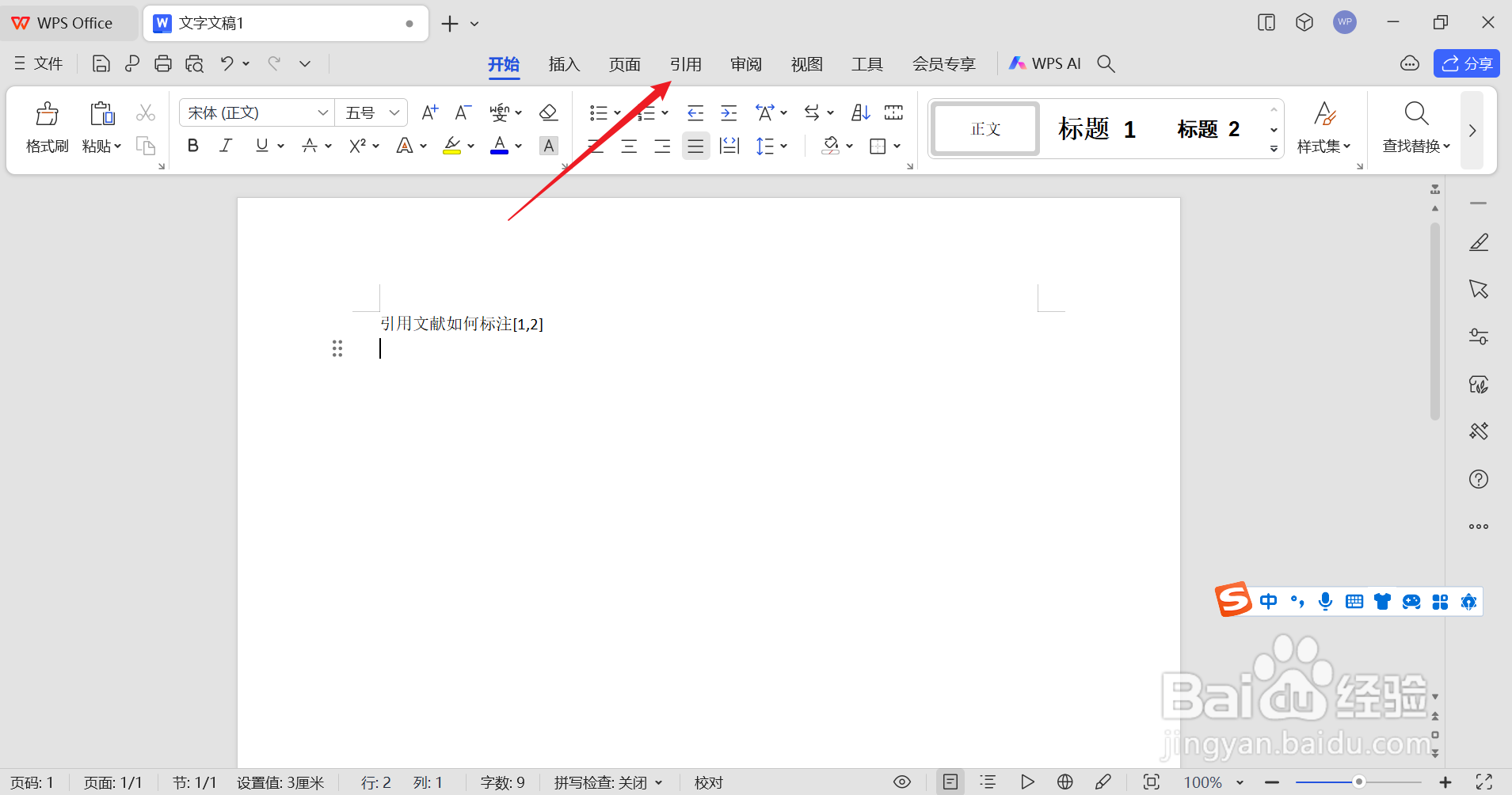1512x795 pixels.
Task: Toggle Underline formatting
Action: pyautogui.click(x=261, y=146)
